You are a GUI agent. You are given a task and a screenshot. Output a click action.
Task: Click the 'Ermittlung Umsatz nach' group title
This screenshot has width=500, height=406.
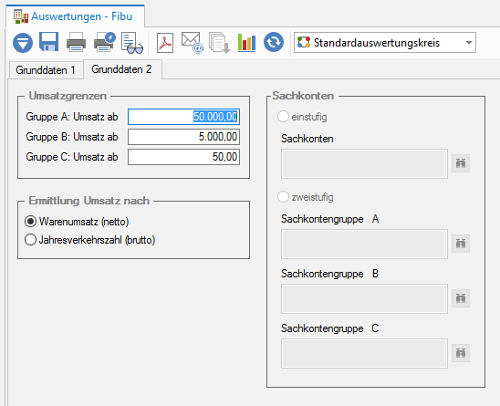pos(89,201)
